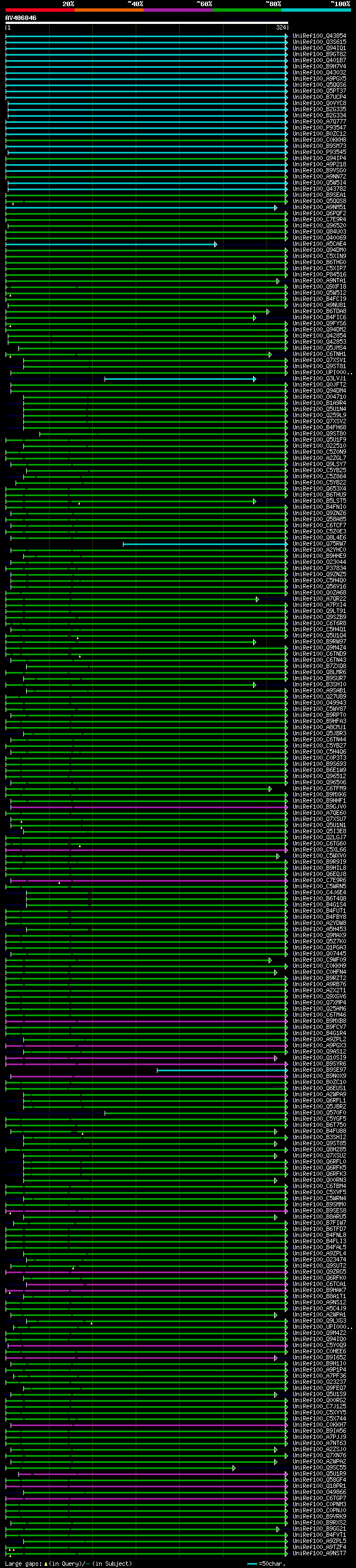The image size is (356, 1568).
Task: Select the UniRef100_Q7XSV1 label
Action: coord(319,360)
